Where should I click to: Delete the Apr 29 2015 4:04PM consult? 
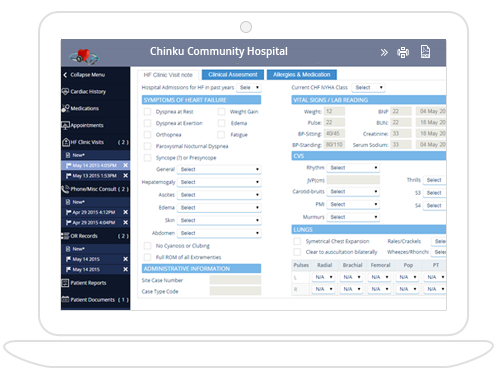pos(126,222)
